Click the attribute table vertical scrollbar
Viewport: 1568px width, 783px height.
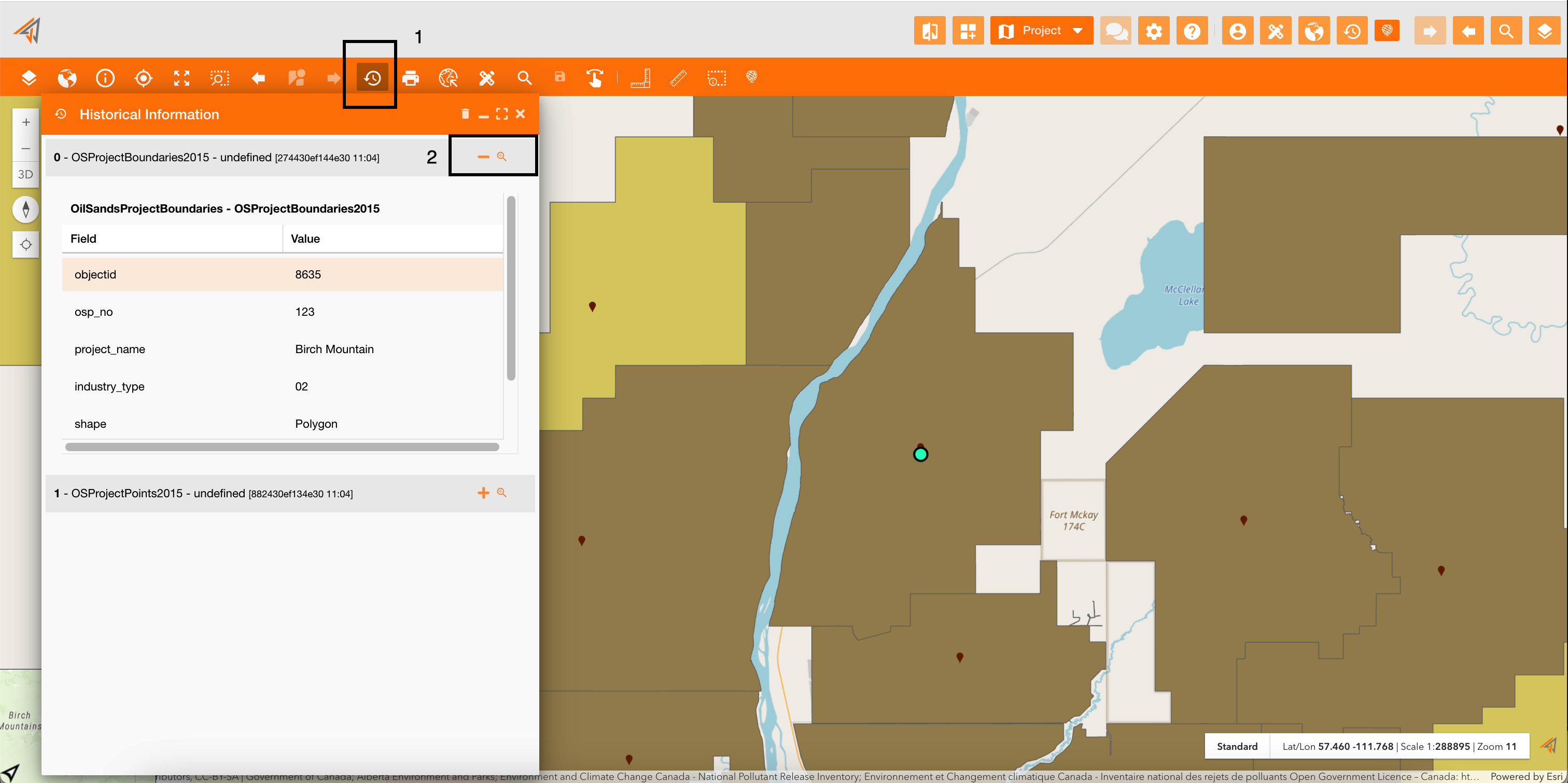coord(511,288)
